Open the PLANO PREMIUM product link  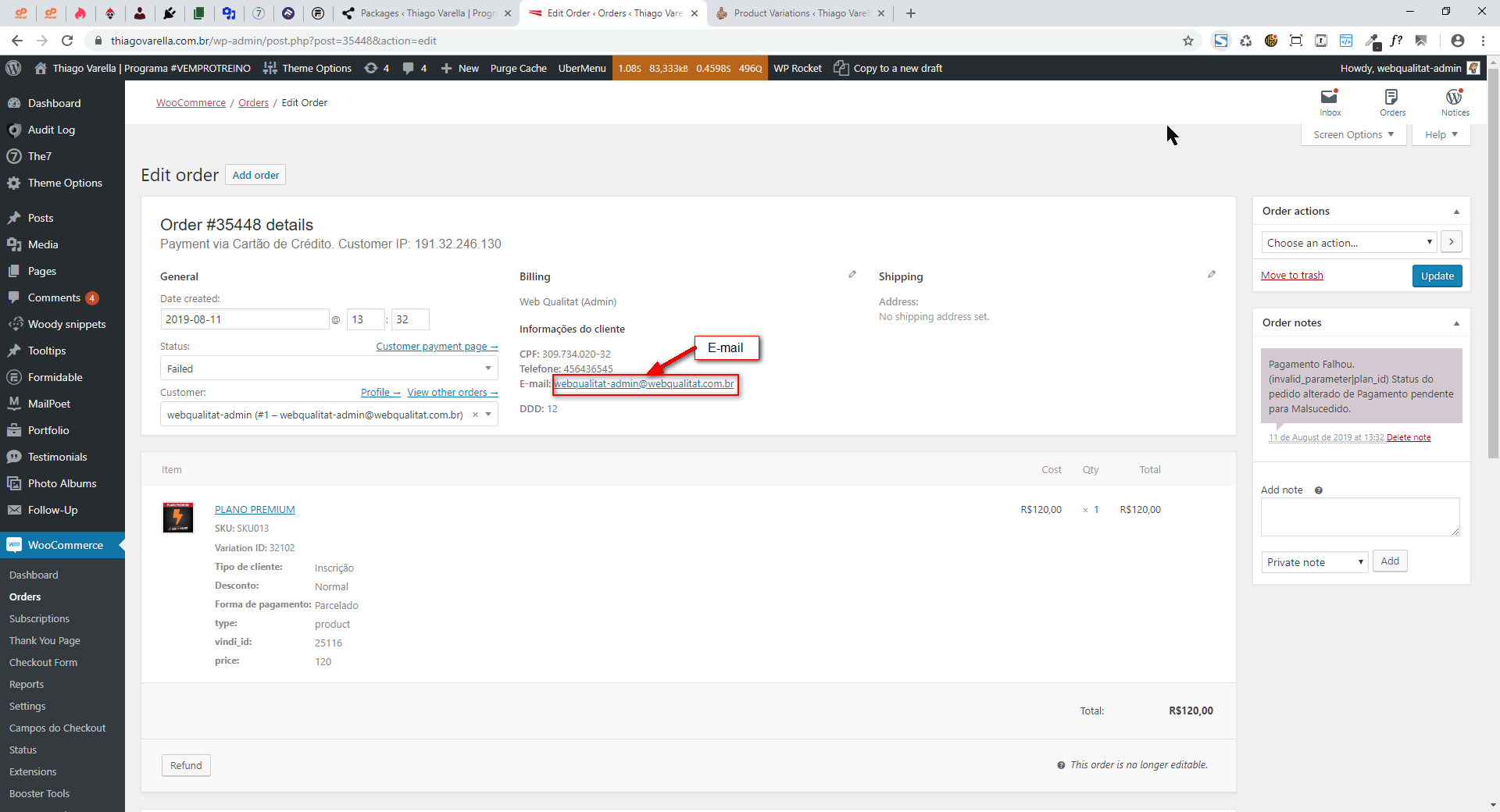point(255,509)
